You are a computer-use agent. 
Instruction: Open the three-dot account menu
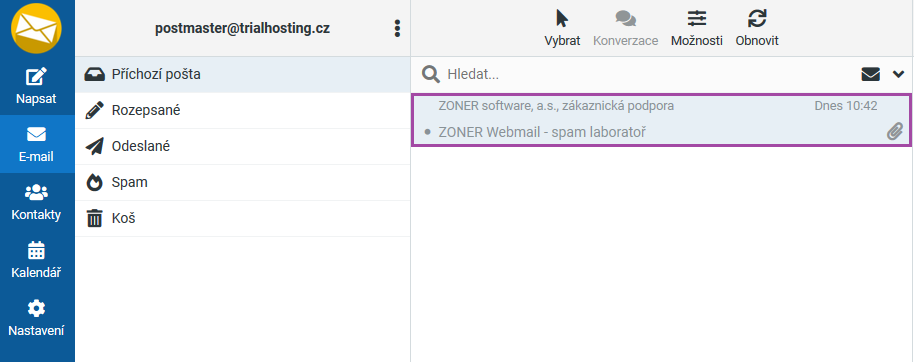397,28
